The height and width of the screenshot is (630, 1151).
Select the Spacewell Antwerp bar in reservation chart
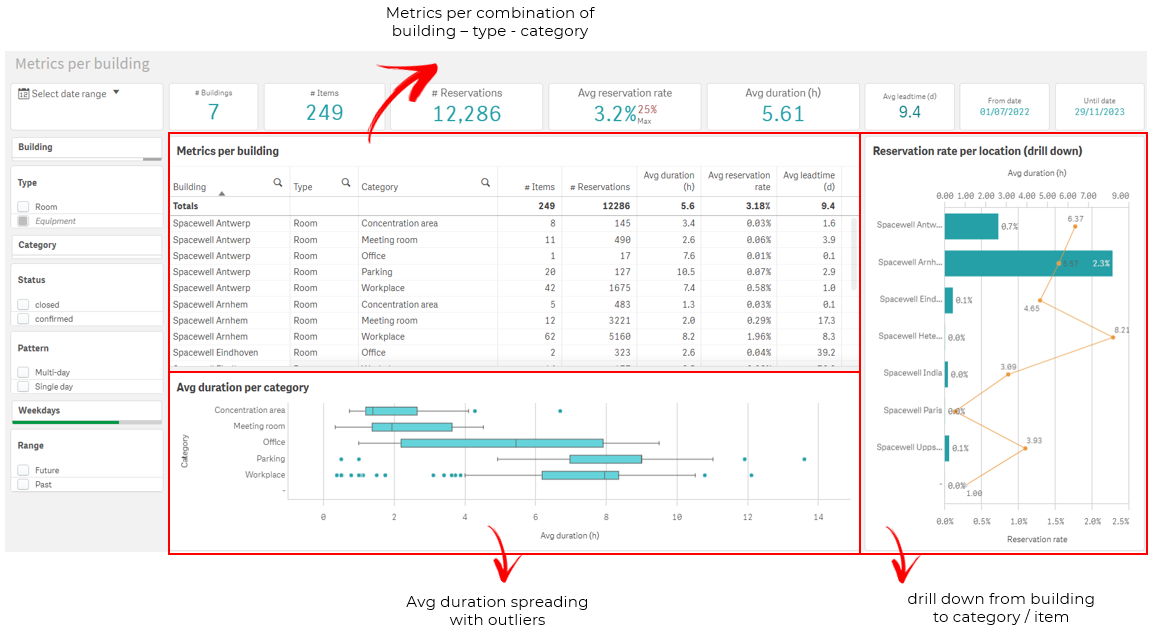(x=971, y=226)
